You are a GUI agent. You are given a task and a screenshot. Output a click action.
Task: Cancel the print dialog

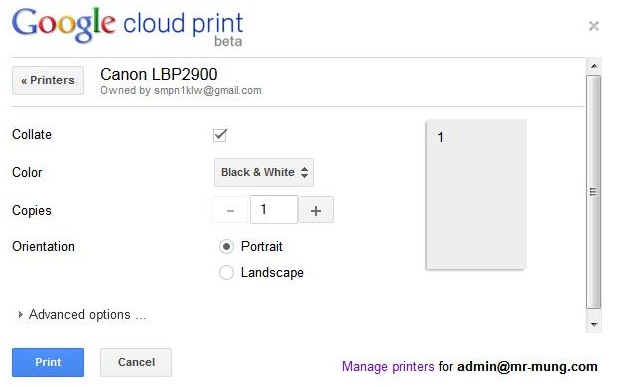136,362
